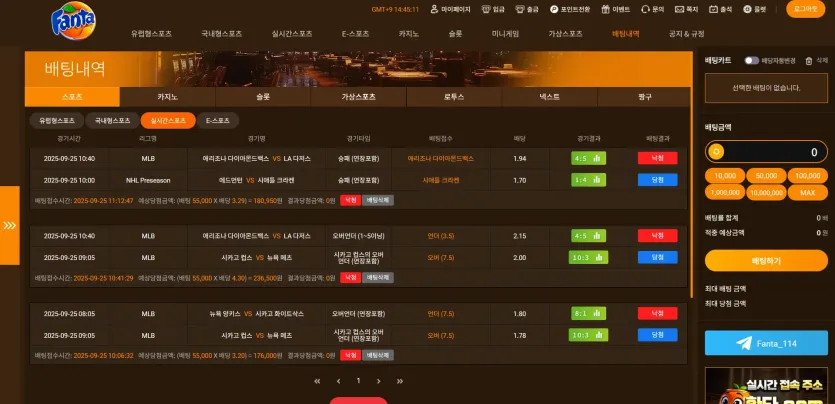The height and width of the screenshot is (404, 835).
Task: Add 1,000,000 to bet amount
Action: point(725,193)
